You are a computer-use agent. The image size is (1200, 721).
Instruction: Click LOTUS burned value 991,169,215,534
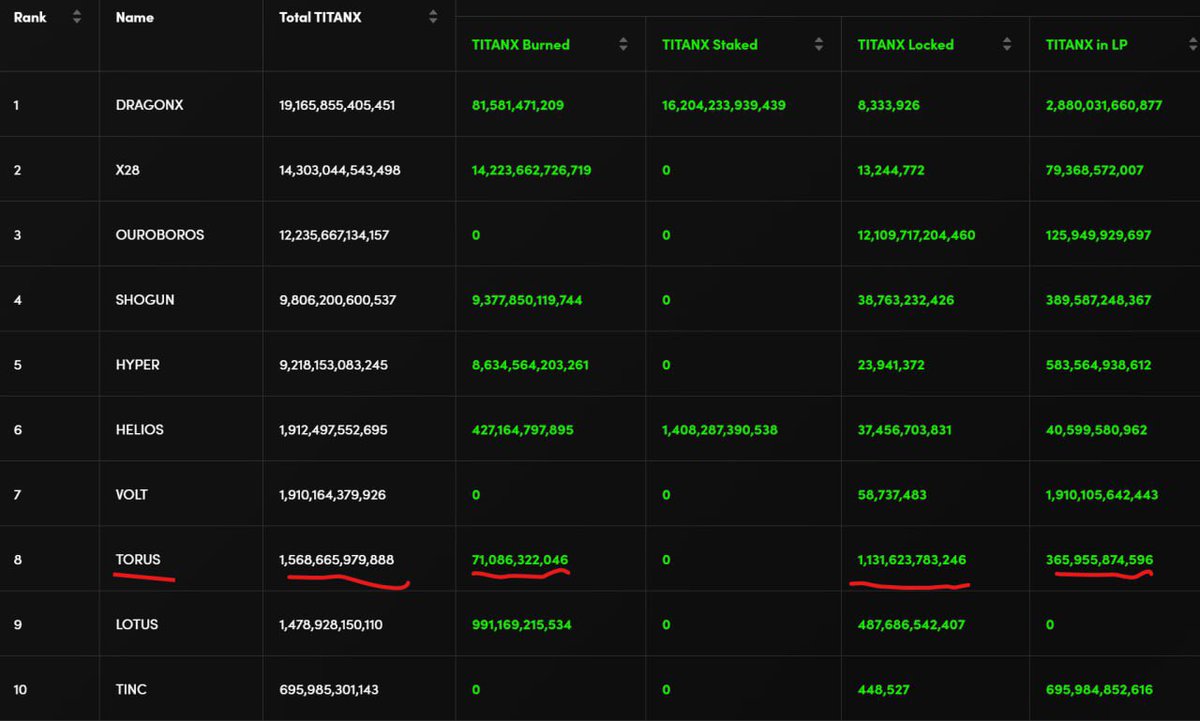coord(522,625)
